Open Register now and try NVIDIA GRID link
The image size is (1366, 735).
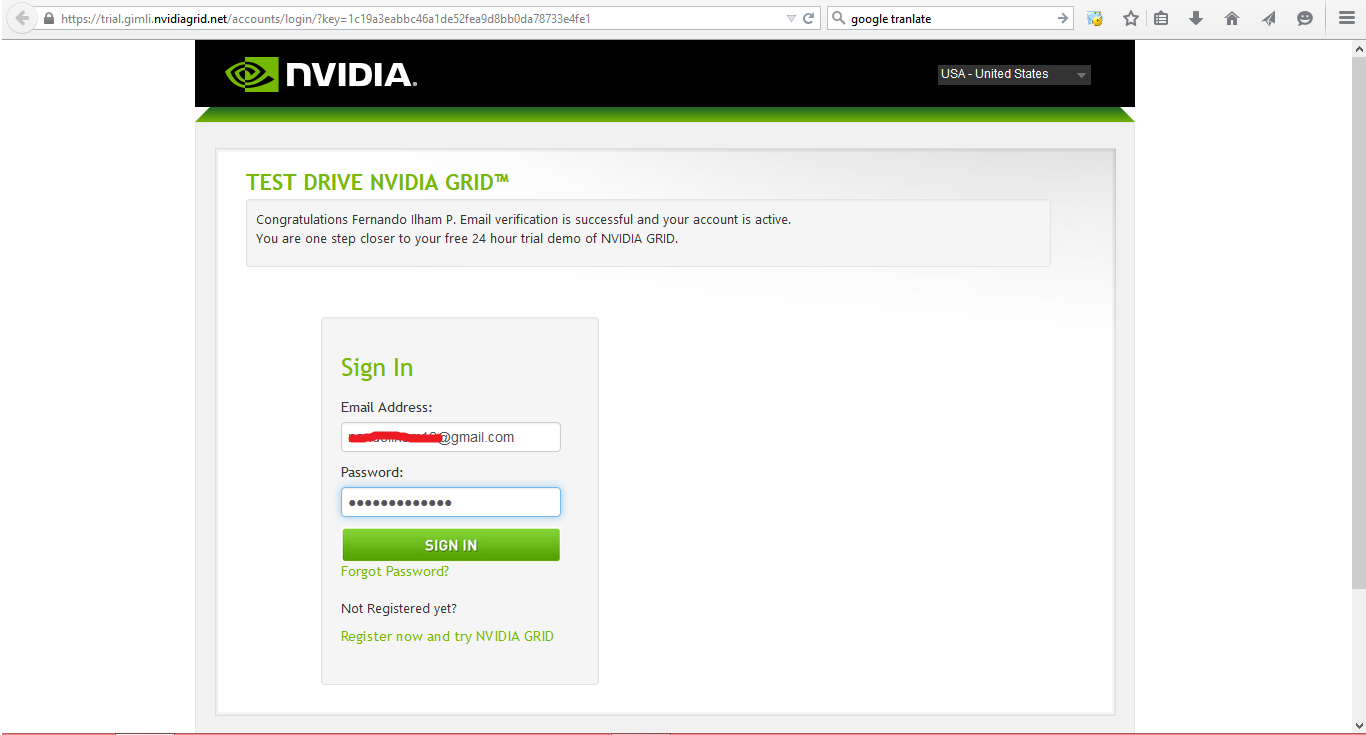tap(447, 636)
